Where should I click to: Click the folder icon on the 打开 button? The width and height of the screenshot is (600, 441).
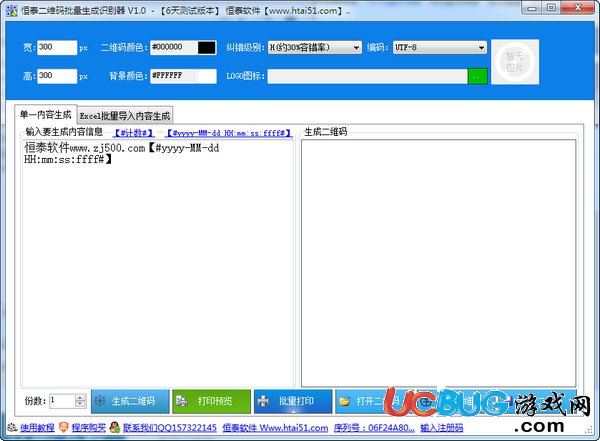[x=345, y=402]
